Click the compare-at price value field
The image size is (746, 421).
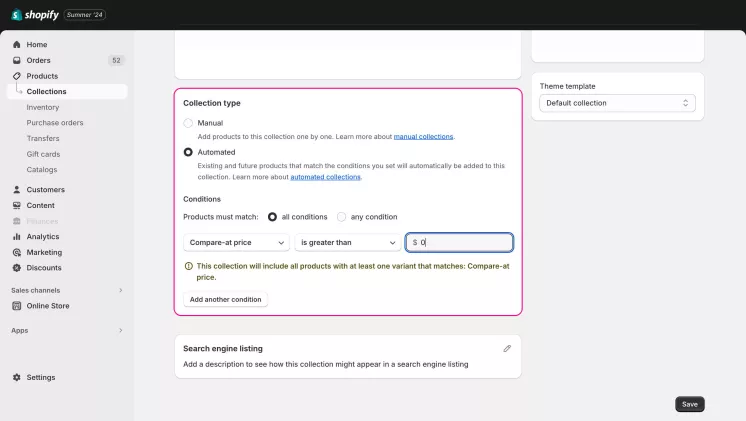coord(464,242)
